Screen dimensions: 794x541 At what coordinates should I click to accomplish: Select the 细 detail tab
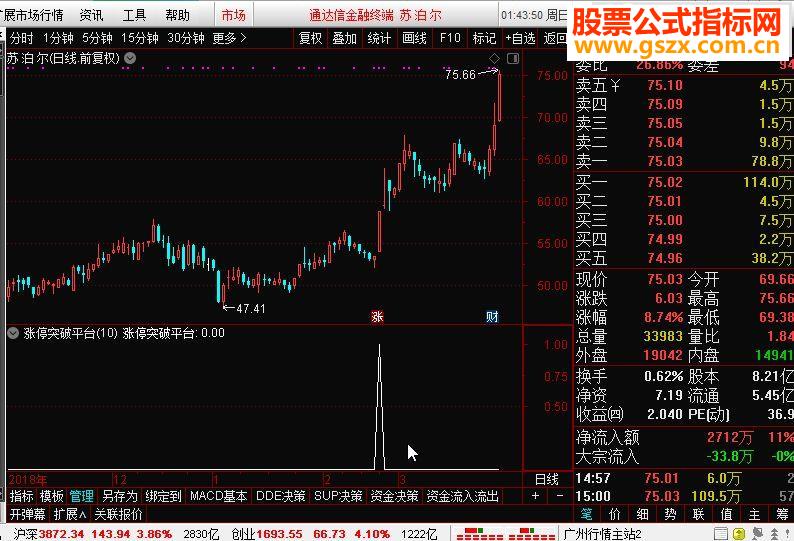643,514
